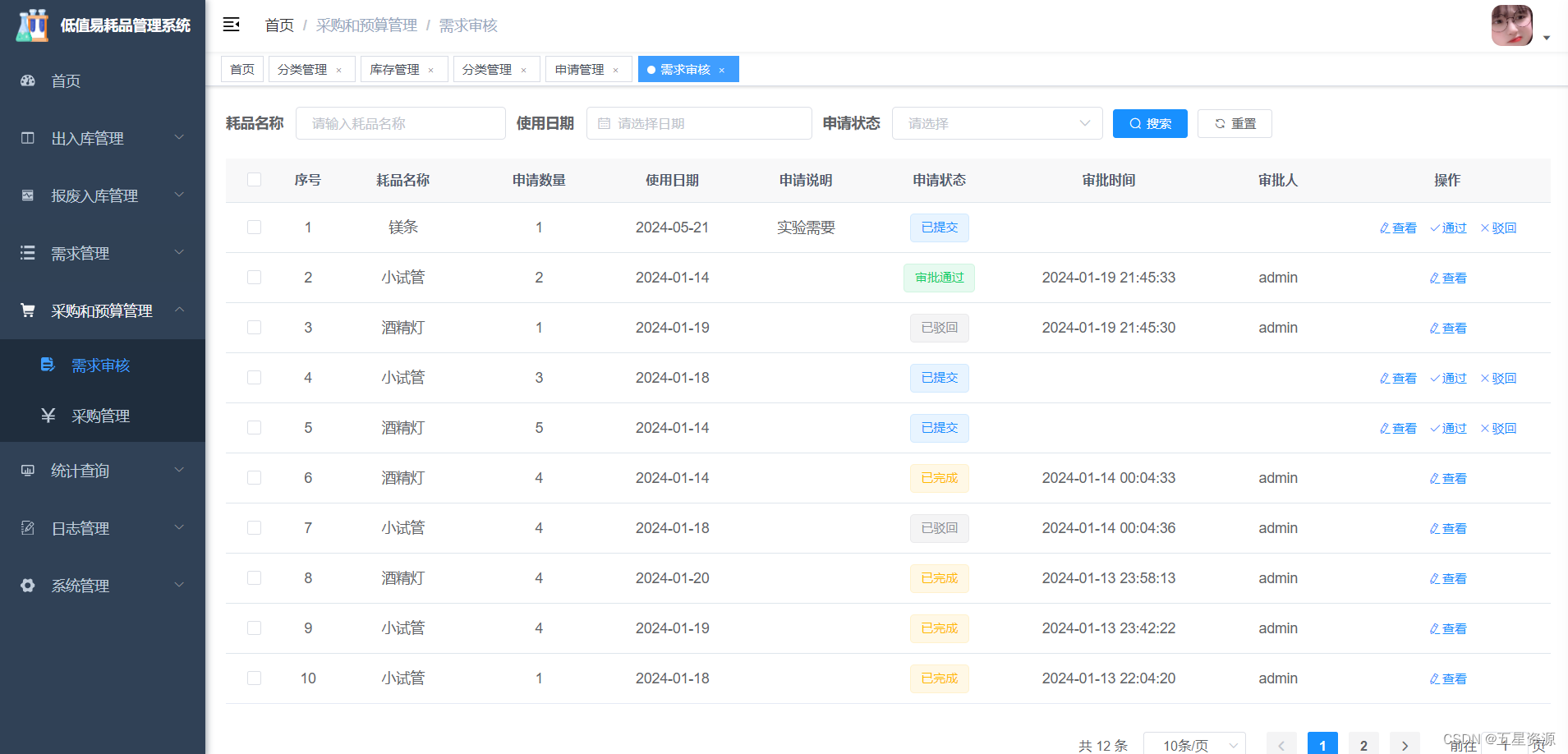Click the 审批通过 status tag in row 2
1568x754 pixels.
point(939,278)
